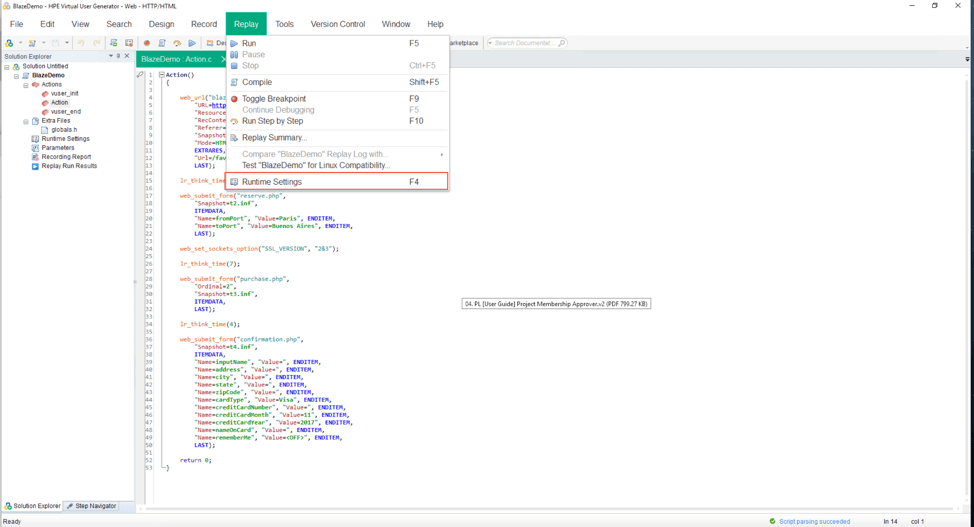Collapse the BlazeDemo tree node
Image resolution: width=974 pixels, height=527 pixels.
[x=17, y=76]
